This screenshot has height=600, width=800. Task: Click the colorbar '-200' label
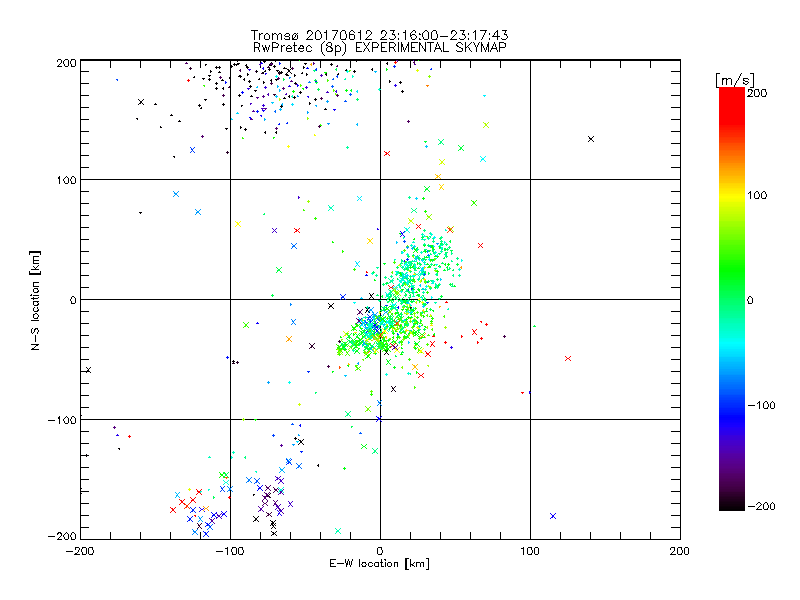[761, 507]
